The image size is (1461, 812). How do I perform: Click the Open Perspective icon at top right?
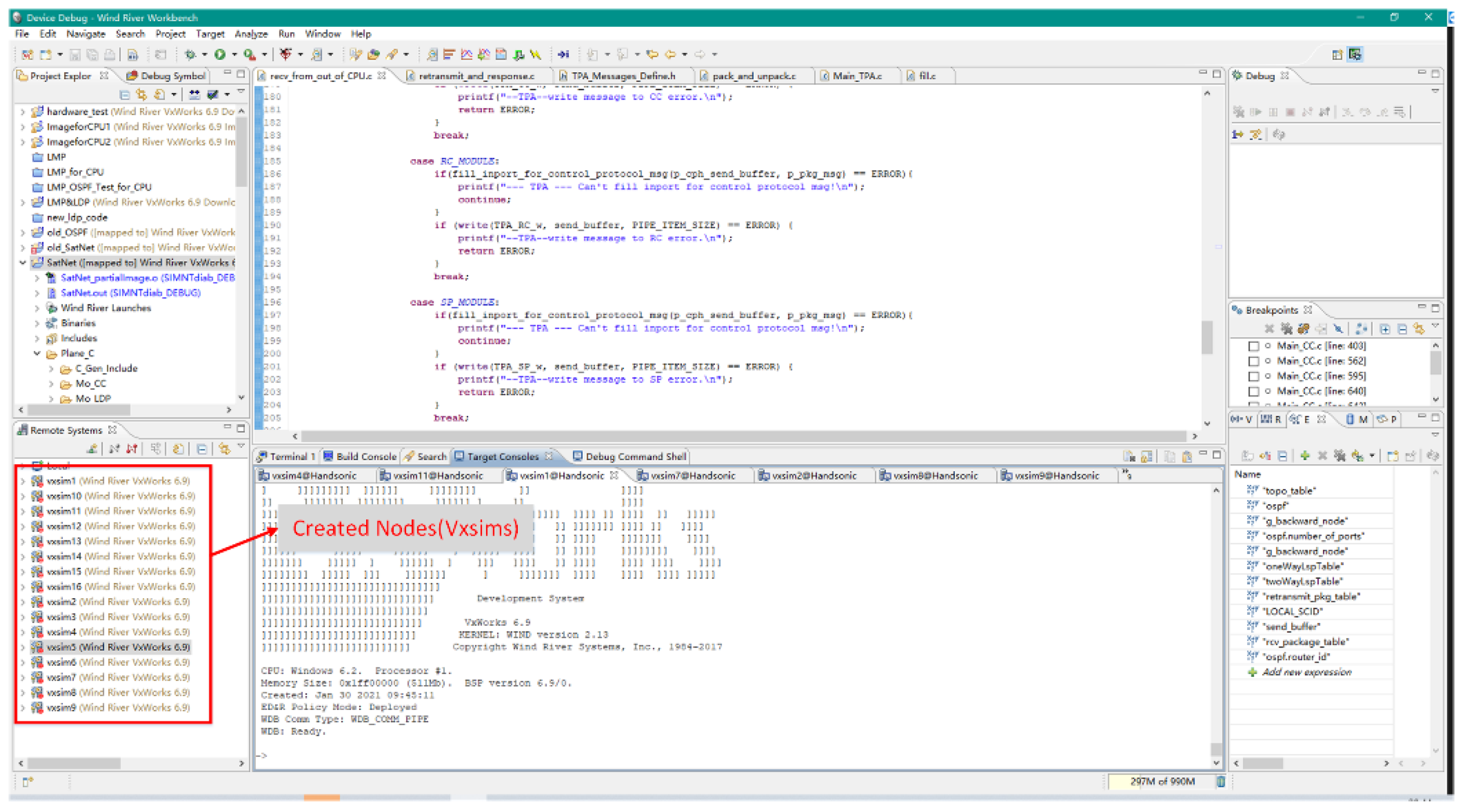(1337, 55)
